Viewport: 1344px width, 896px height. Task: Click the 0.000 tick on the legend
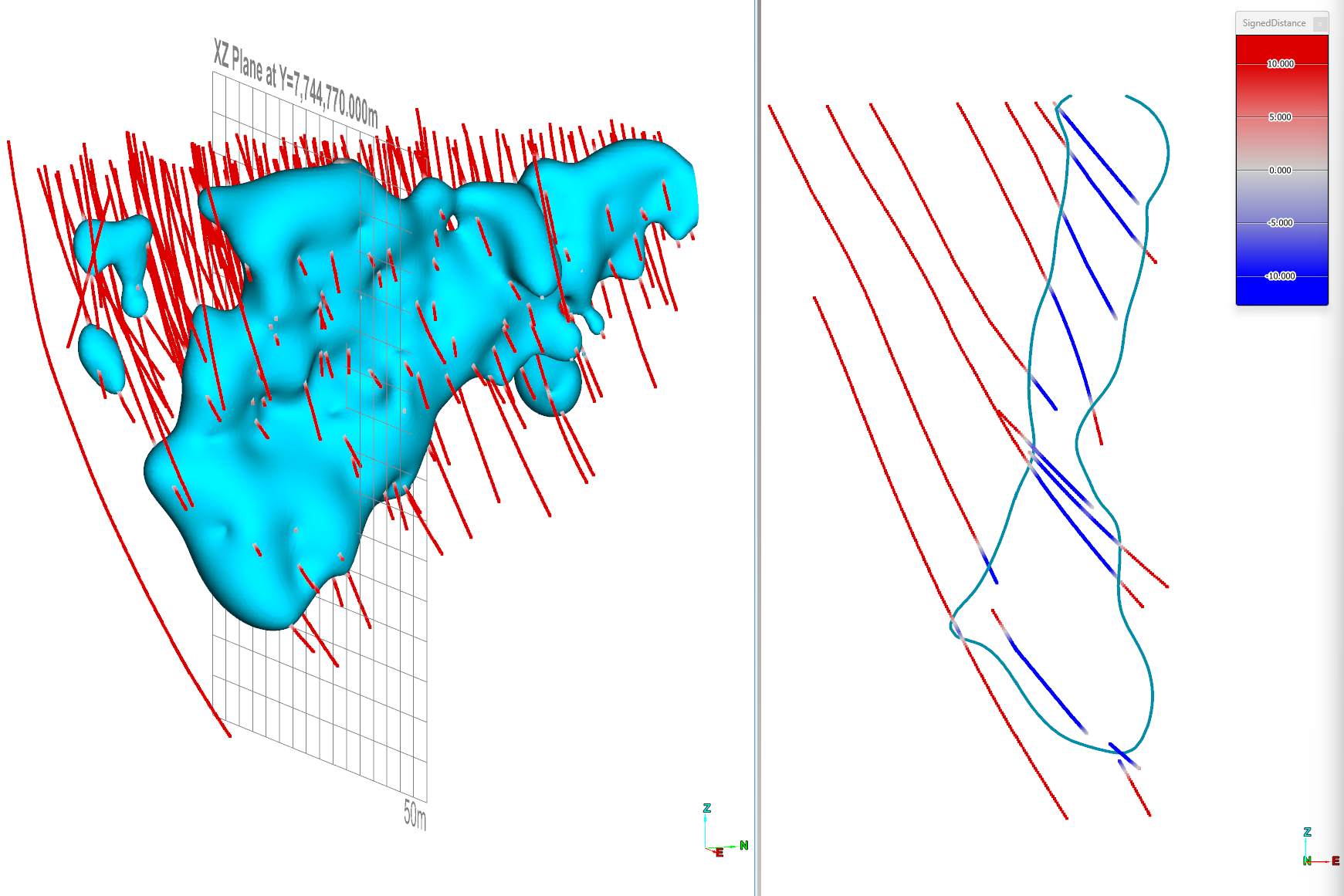[x=1281, y=170]
